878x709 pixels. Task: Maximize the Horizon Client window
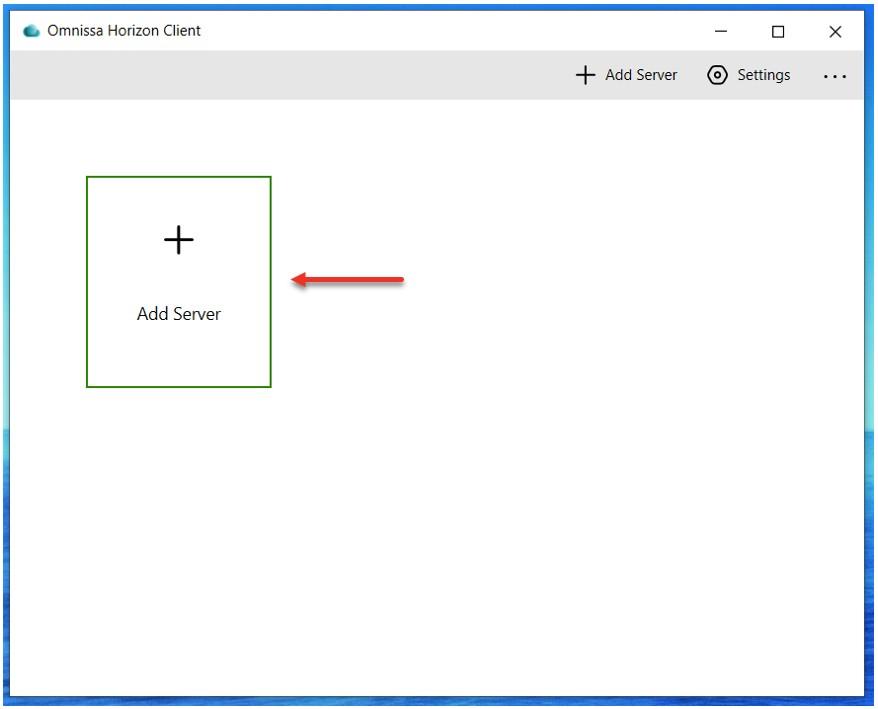(x=778, y=32)
